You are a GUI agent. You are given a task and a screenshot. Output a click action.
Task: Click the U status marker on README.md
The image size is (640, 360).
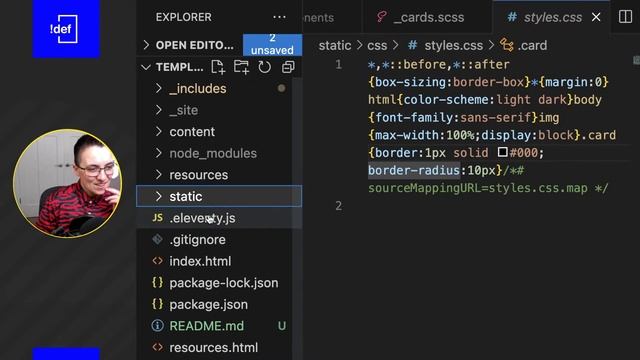point(282,326)
